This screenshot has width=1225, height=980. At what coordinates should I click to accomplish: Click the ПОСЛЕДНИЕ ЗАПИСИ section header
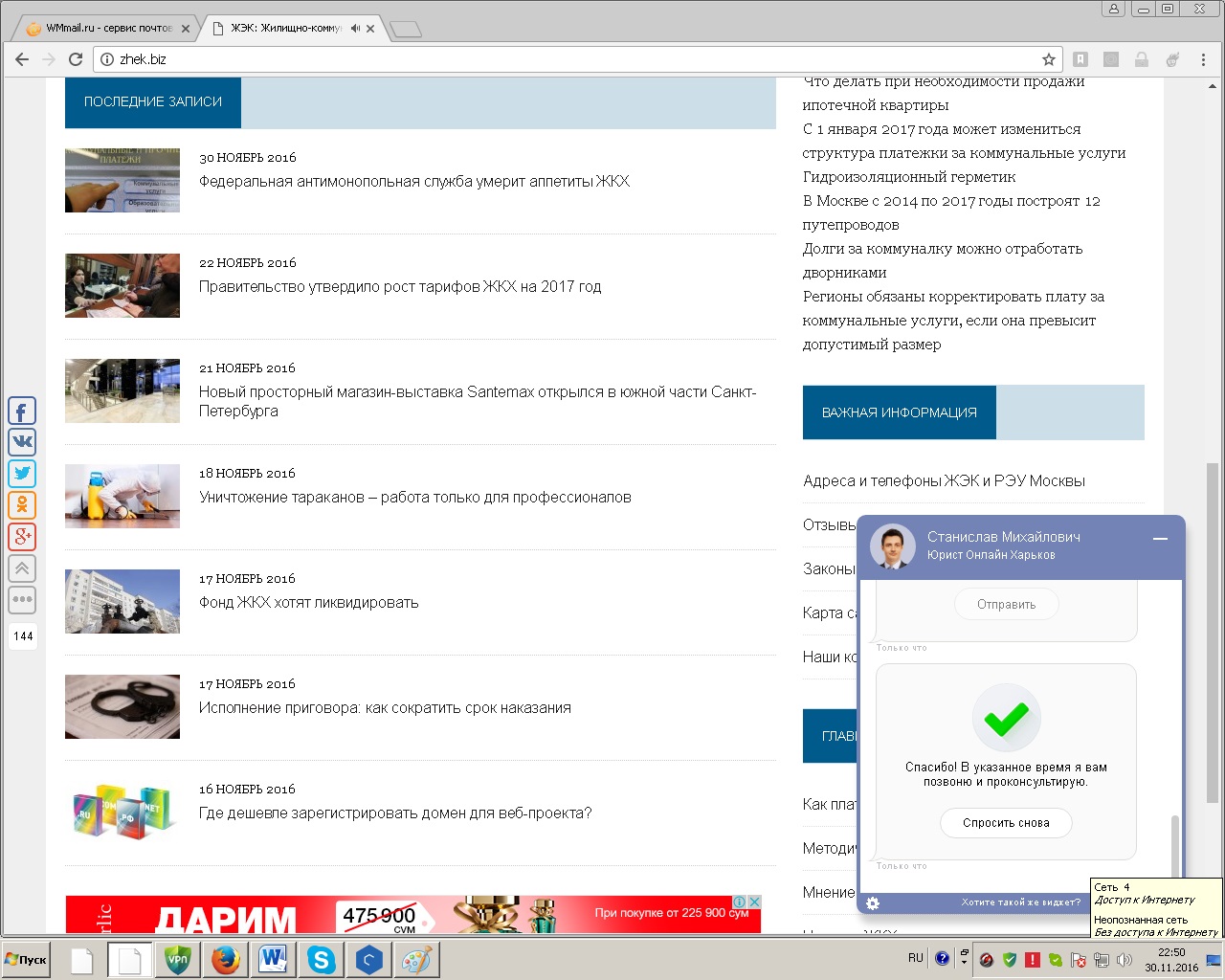tap(153, 101)
